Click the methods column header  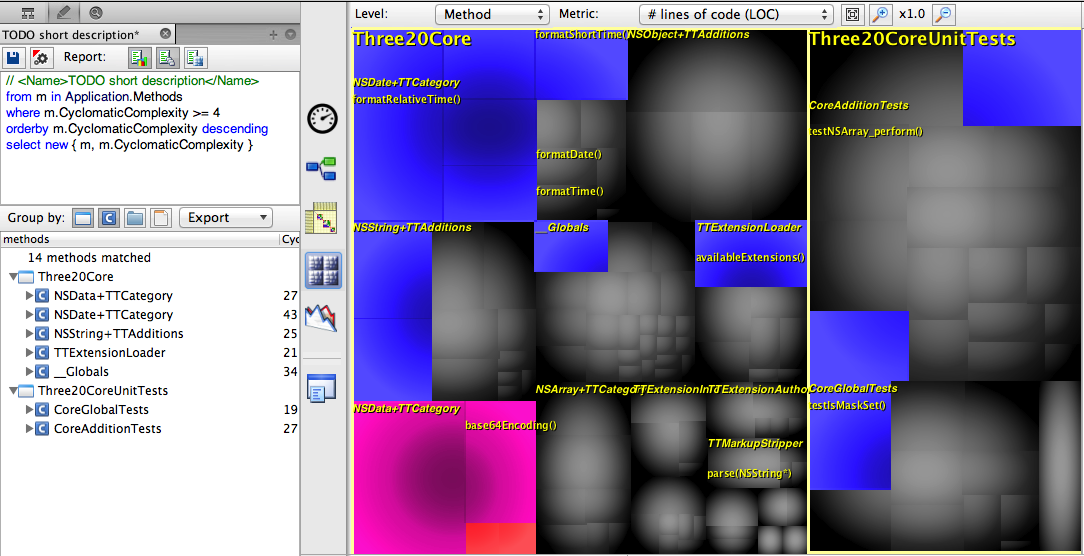(139, 239)
